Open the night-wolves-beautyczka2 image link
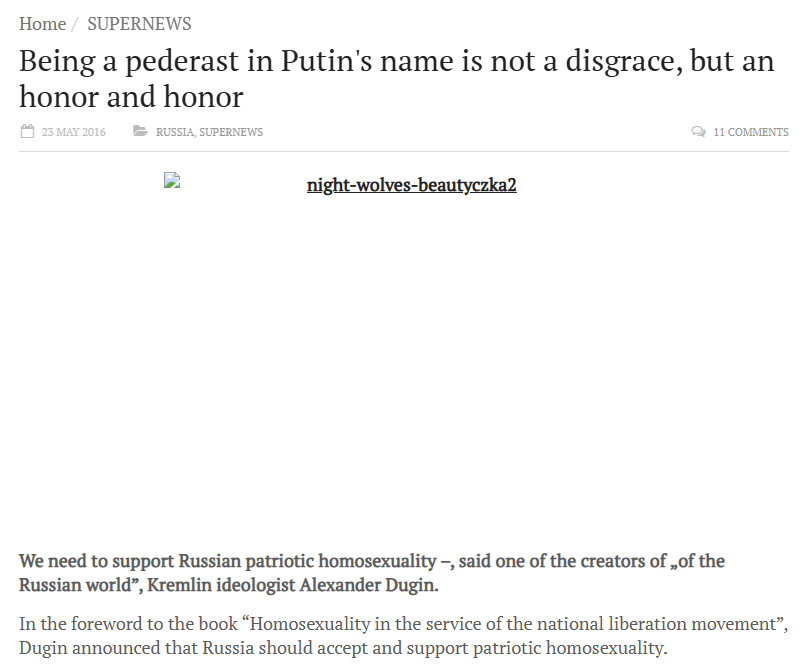 (x=411, y=185)
